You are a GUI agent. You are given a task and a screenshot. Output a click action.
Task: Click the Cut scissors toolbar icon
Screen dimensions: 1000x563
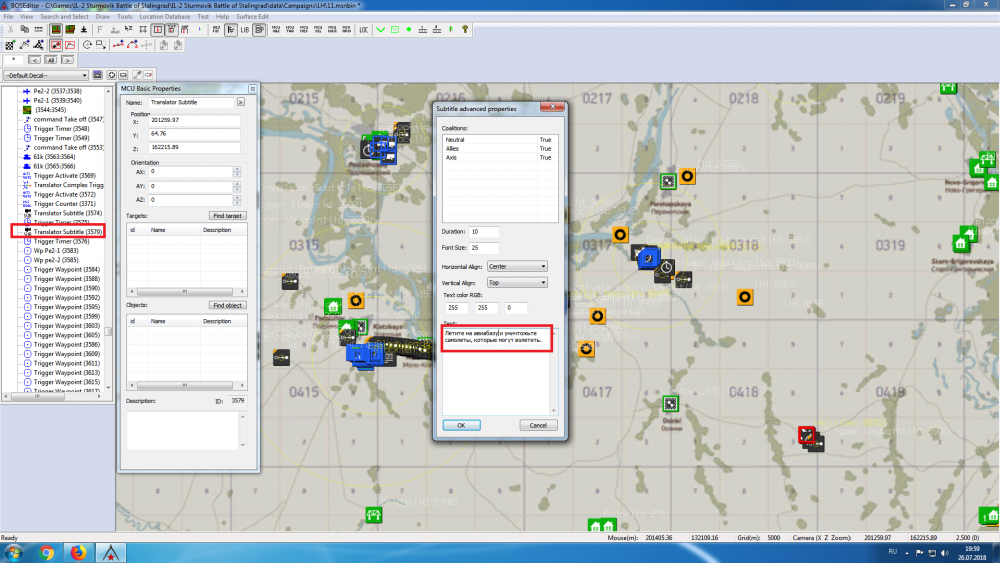click(10, 30)
